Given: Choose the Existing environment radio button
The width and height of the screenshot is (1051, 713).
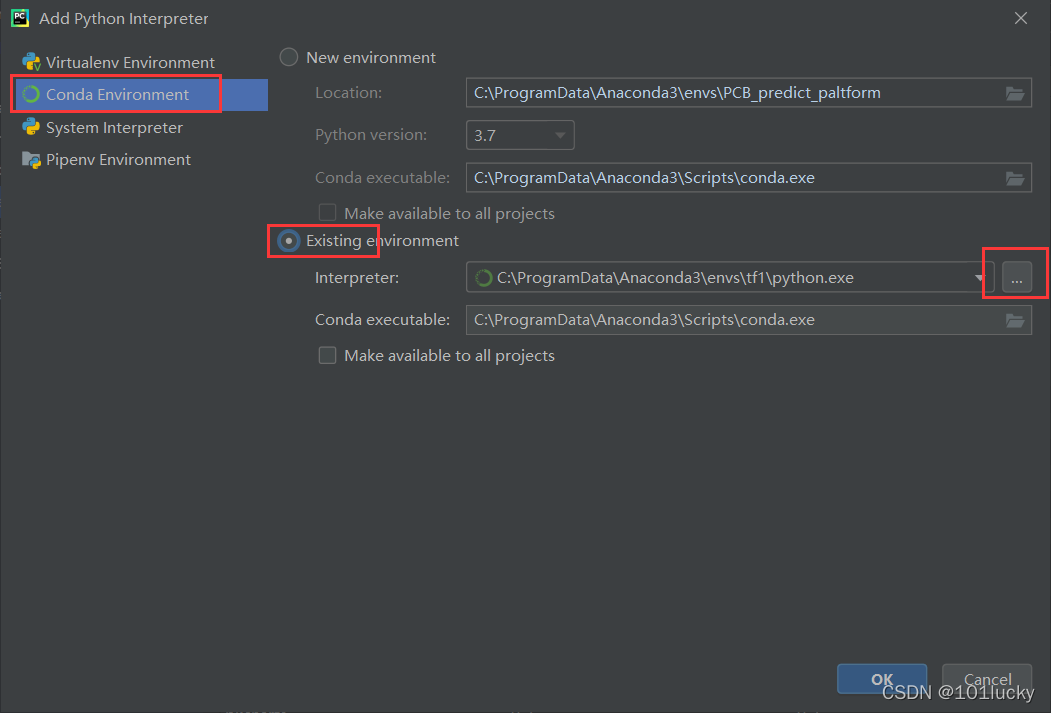Looking at the screenshot, I should [x=289, y=241].
